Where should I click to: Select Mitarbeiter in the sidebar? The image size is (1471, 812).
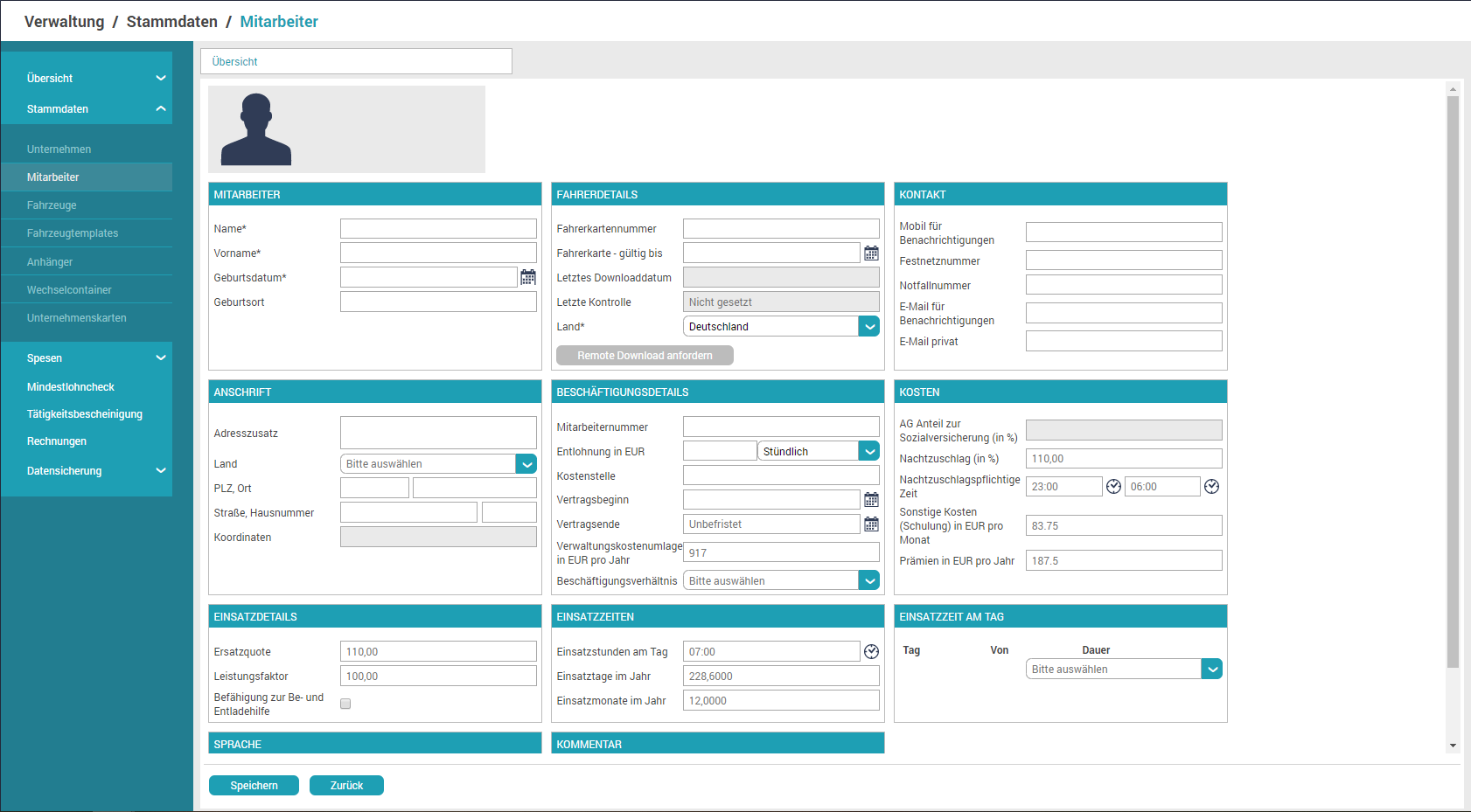(x=87, y=177)
